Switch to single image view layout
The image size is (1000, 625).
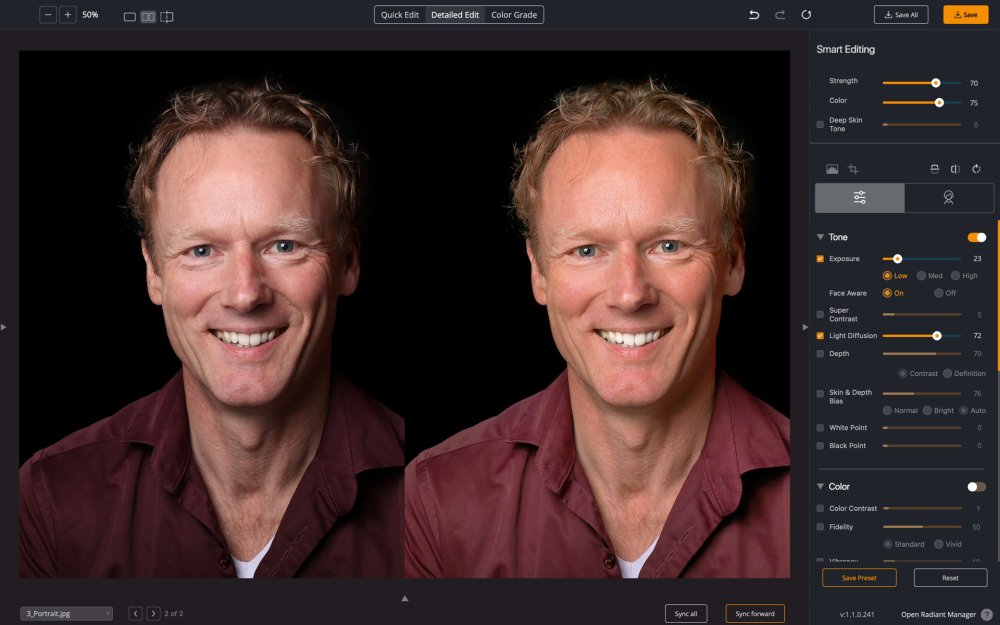pyautogui.click(x=129, y=17)
